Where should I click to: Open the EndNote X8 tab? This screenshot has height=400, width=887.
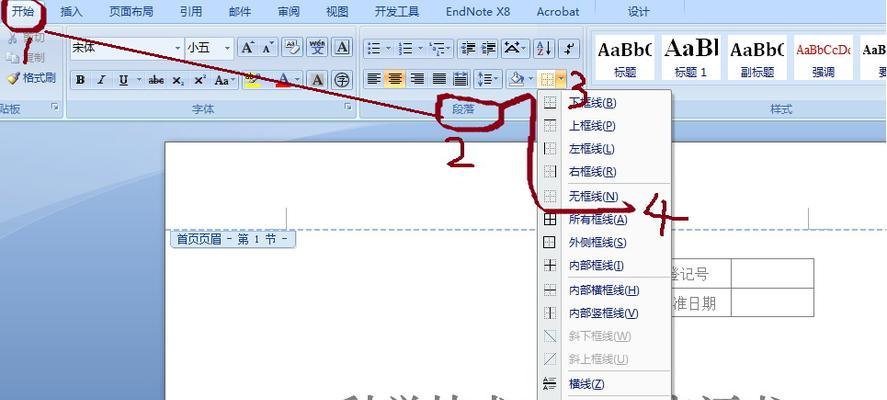pyautogui.click(x=478, y=11)
